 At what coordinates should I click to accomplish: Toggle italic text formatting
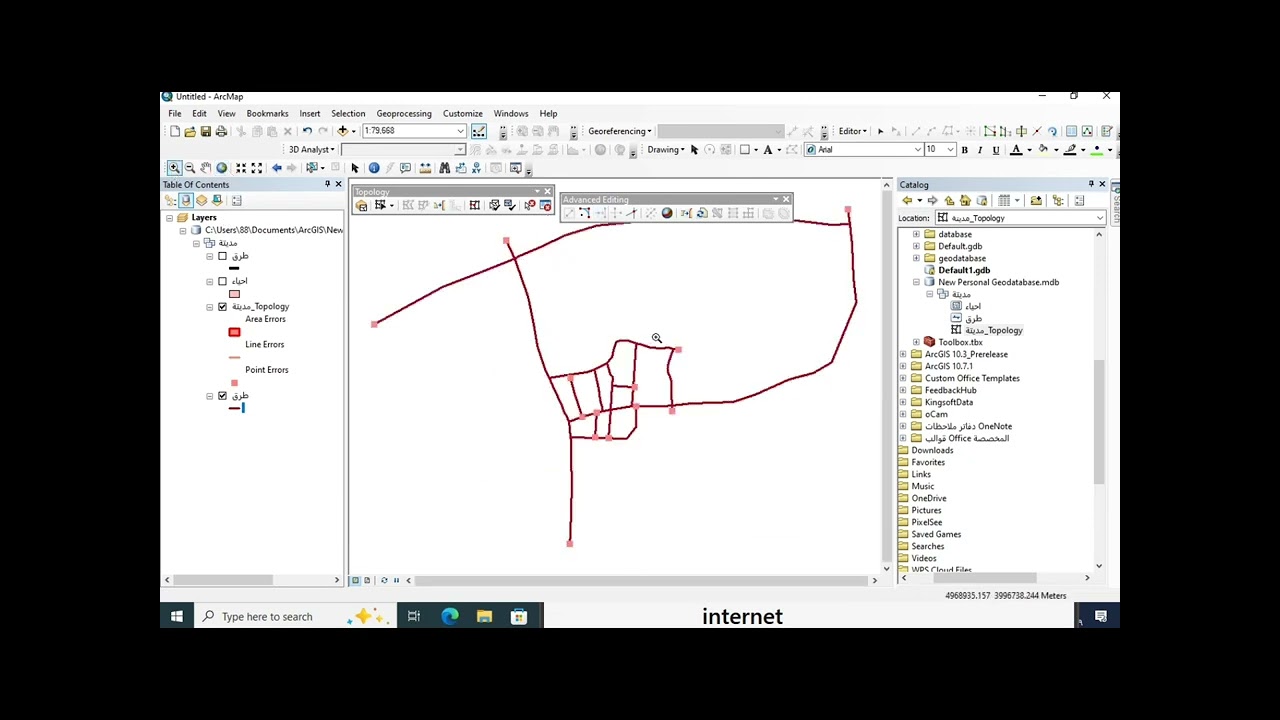point(980,150)
